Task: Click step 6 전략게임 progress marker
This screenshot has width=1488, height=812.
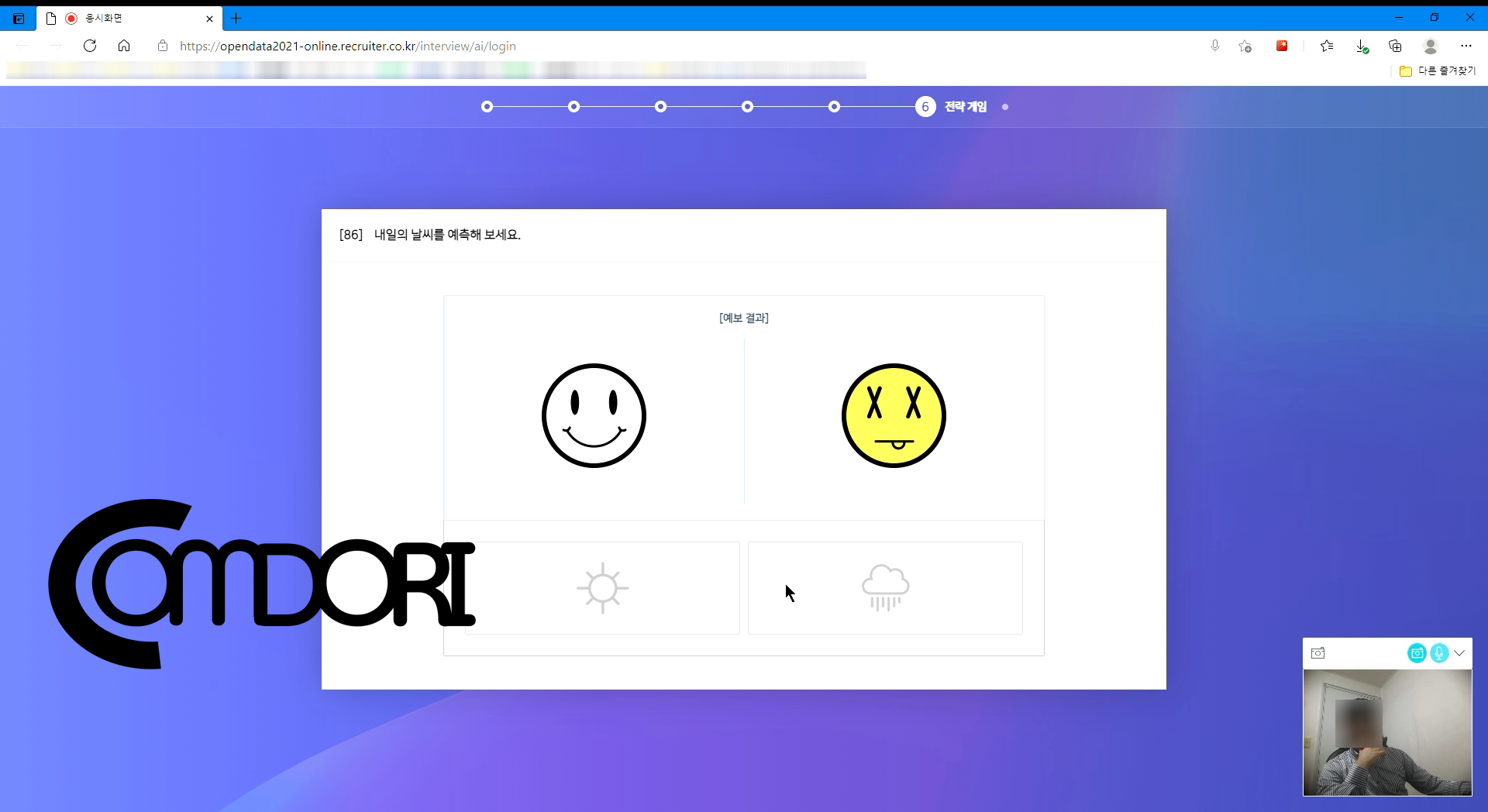Action: (925, 107)
